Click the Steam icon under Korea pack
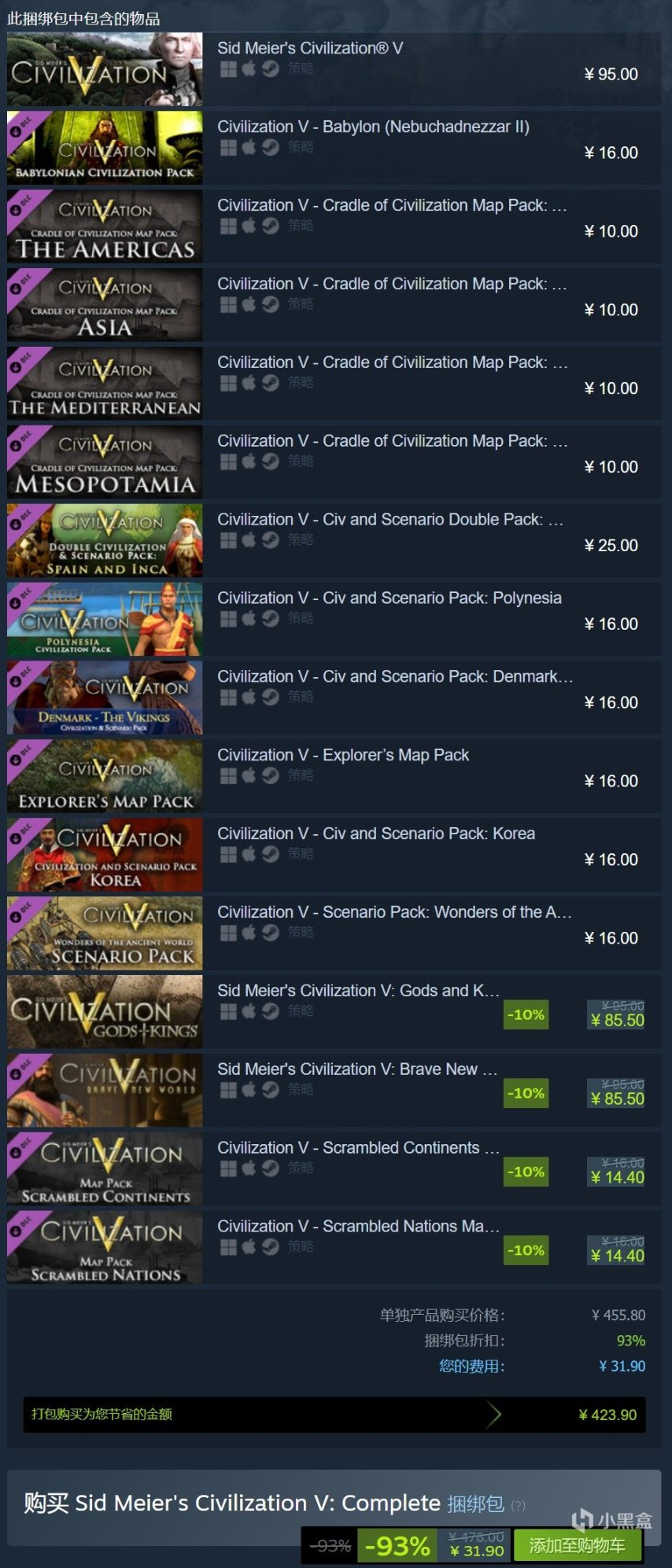Screen dimensions: 672x1568 coord(270,855)
